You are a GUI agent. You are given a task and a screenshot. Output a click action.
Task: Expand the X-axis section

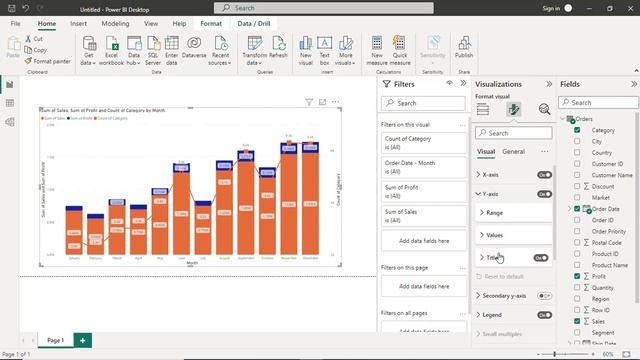point(478,175)
